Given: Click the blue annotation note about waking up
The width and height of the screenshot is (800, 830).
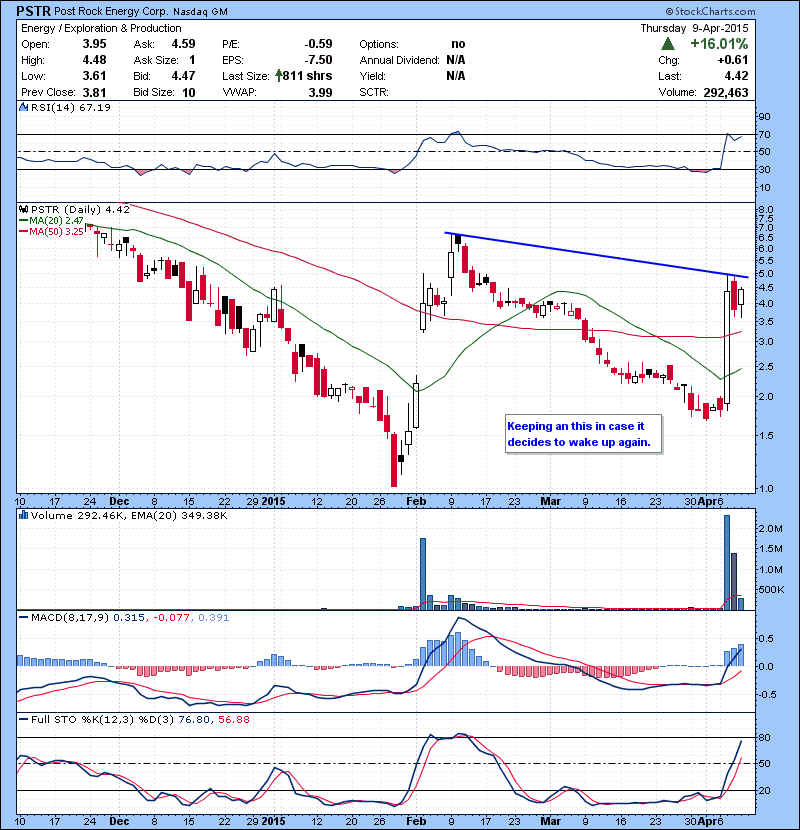Looking at the screenshot, I should (583, 434).
